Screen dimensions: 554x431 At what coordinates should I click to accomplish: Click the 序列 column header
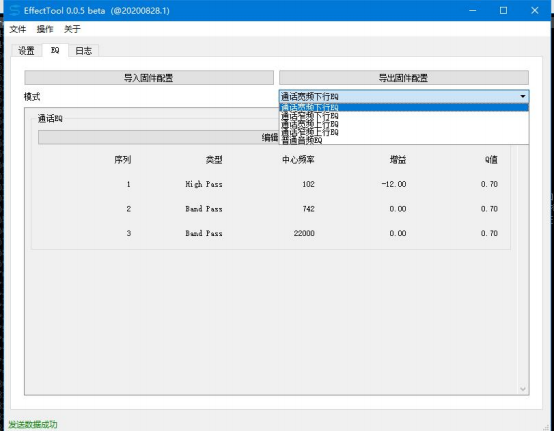tap(123, 160)
